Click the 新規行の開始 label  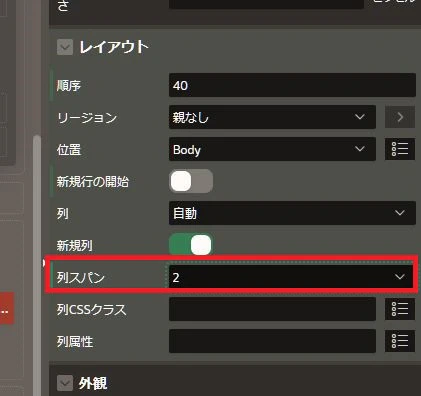click(93, 182)
